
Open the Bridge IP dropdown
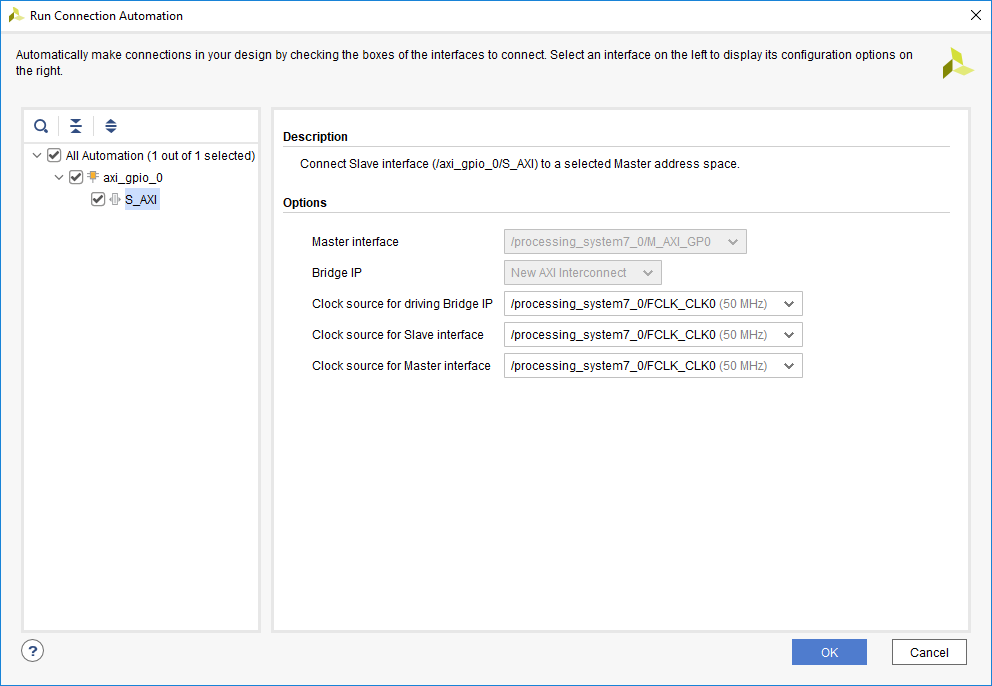tap(583, 273)
